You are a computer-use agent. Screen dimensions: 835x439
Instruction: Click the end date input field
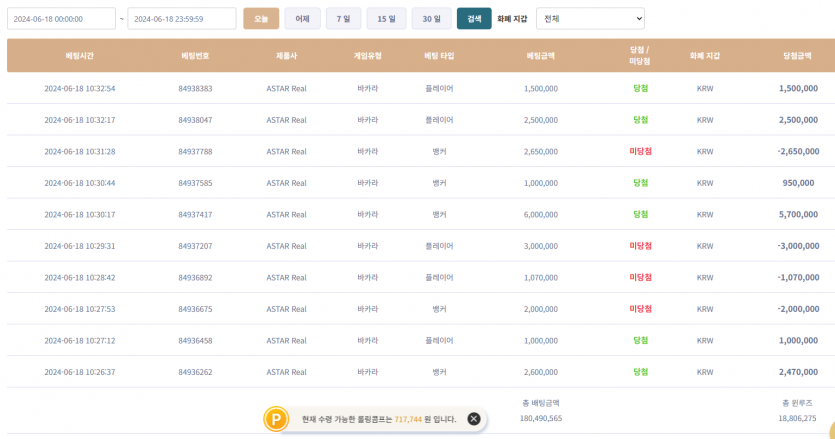point(182,19)
